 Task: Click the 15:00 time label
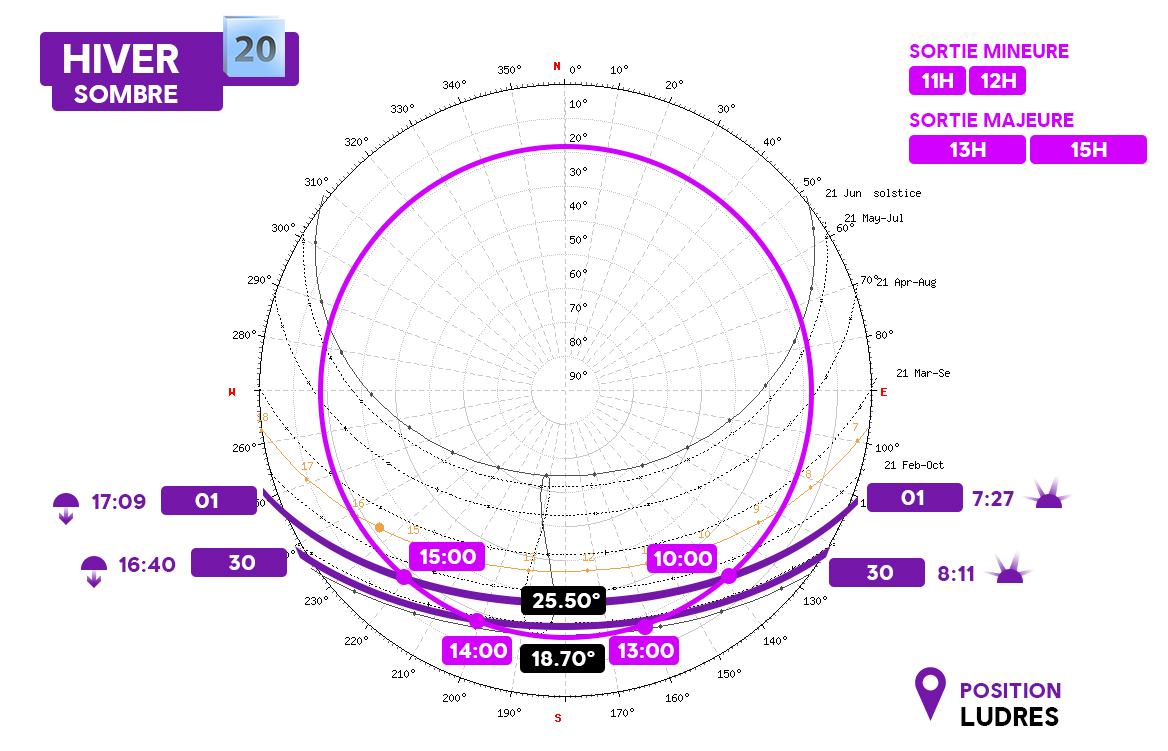point(447,557)
